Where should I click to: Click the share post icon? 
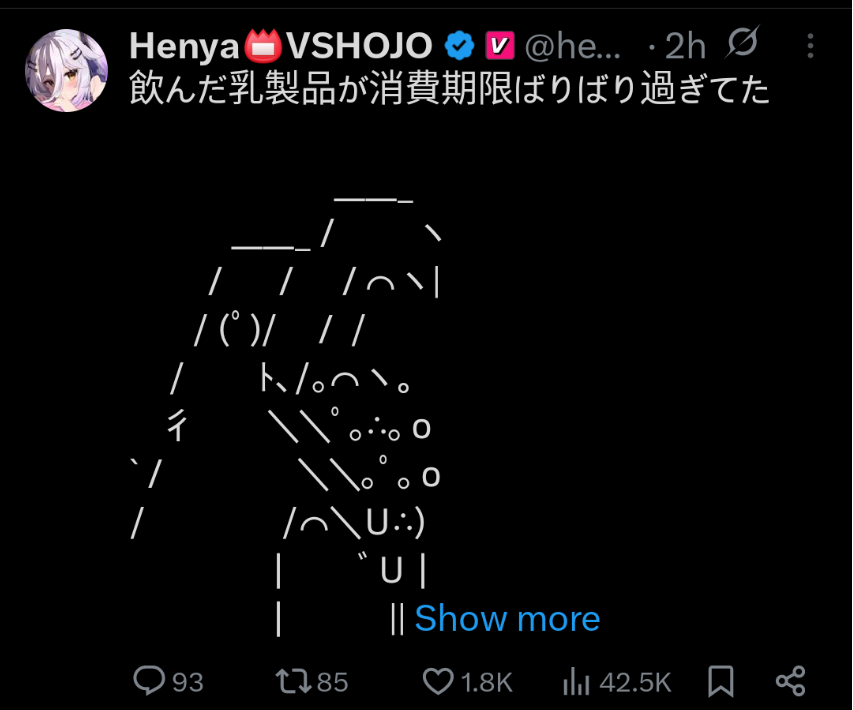point(790,681)
